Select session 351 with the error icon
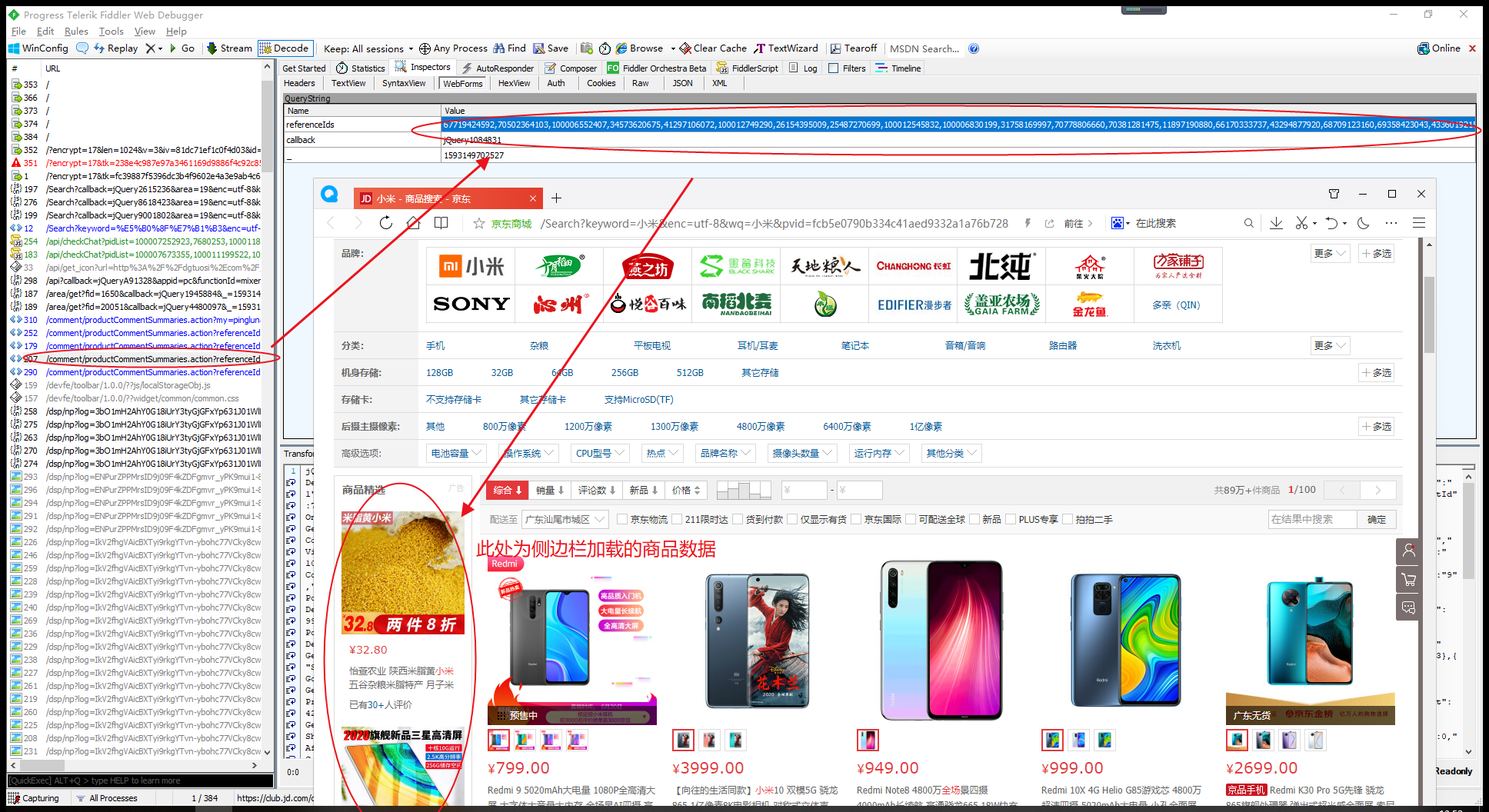Screen dimensions: 1489x812 [x=135, y=163]
